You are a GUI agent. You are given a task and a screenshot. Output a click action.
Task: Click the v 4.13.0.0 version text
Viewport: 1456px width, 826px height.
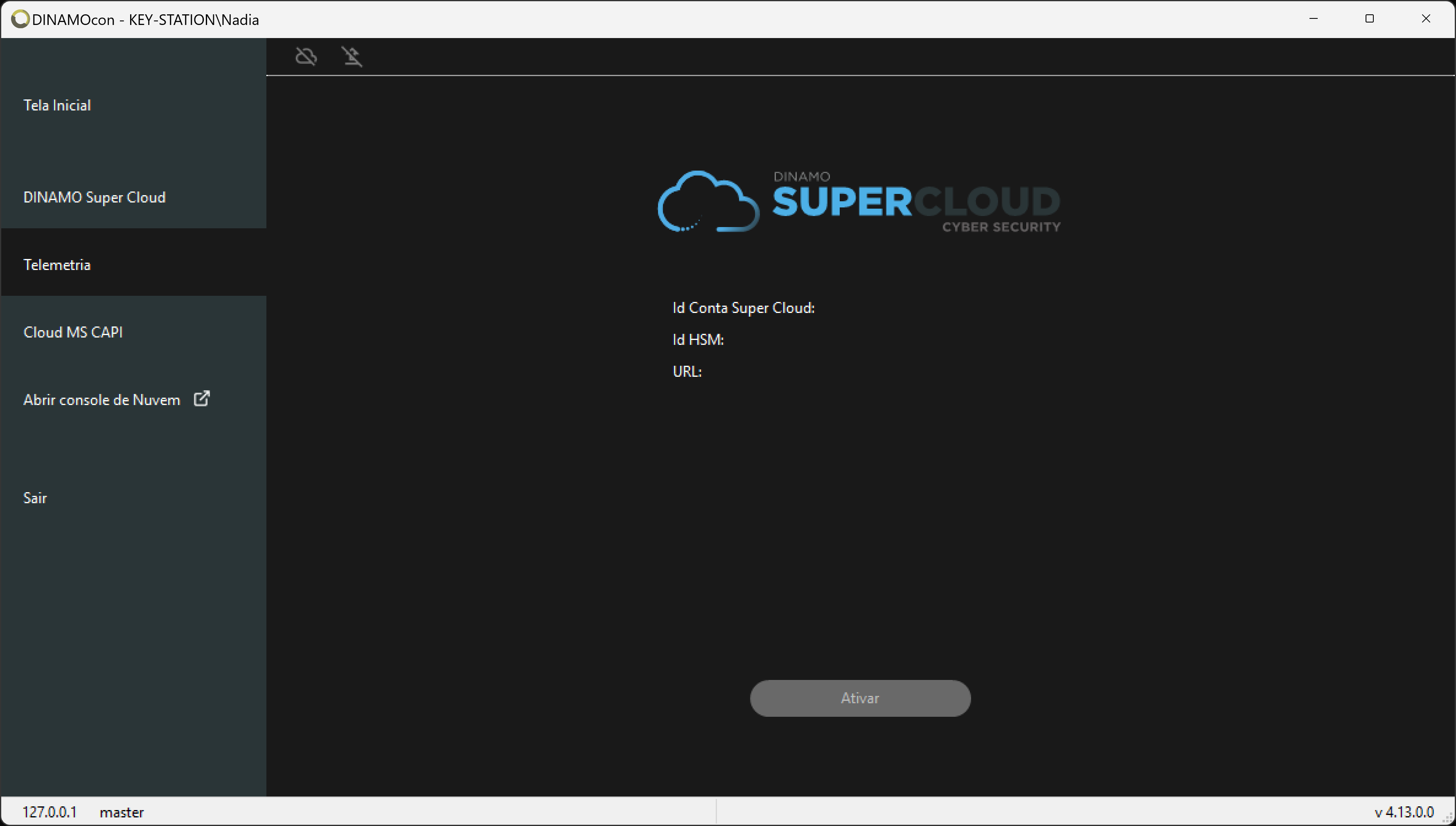click(x=1404, y=812)
